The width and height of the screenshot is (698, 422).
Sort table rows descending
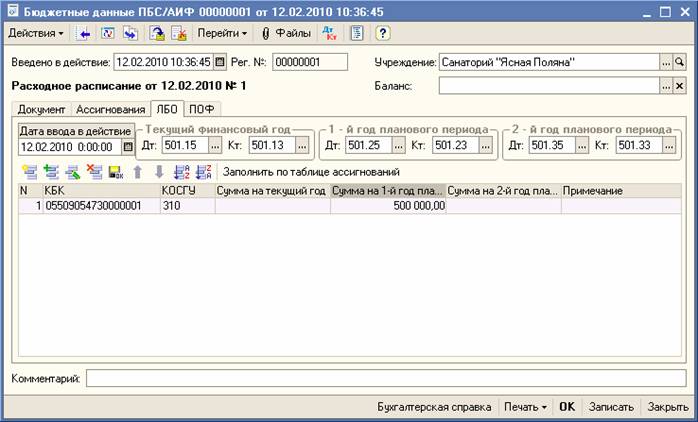(x=204, y=172)
